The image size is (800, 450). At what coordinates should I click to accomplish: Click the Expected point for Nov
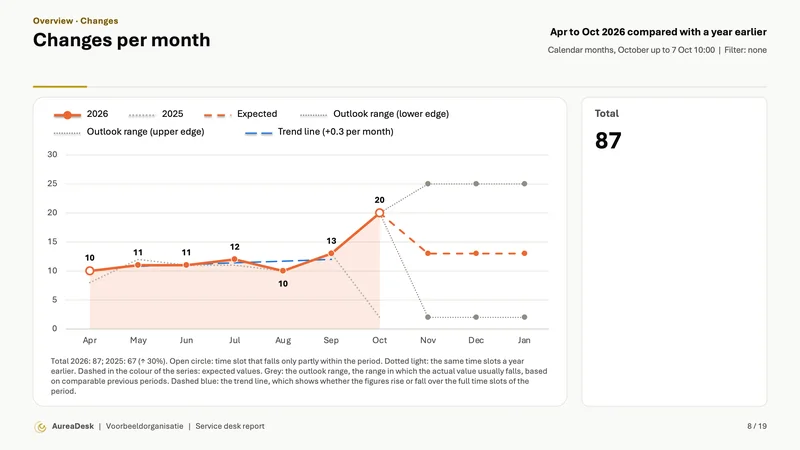coord(428,254)
